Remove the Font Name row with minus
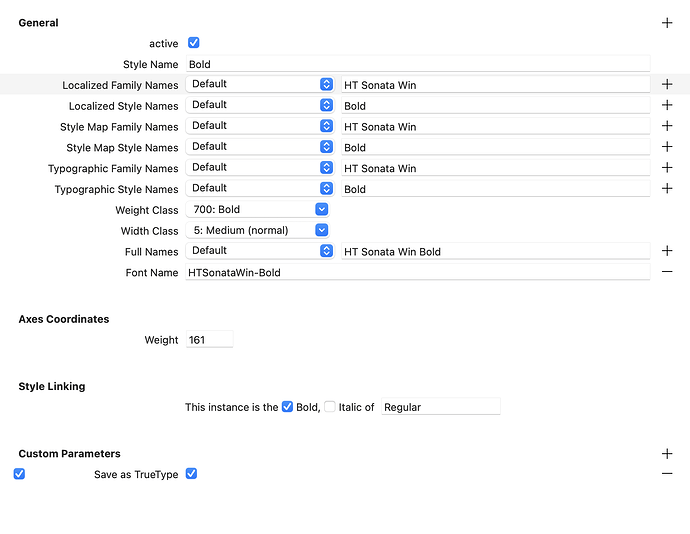Image resolution: width=690 pixels, height=534 pixels. tap(667, 272)
